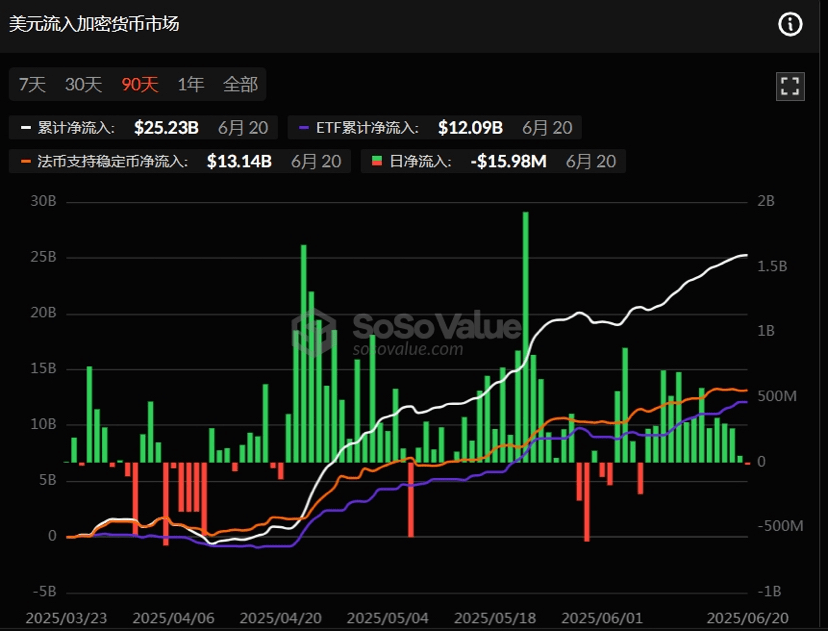Click the 500M right axis label
This screenshot has width=828, height=631.
click(776, 396)
